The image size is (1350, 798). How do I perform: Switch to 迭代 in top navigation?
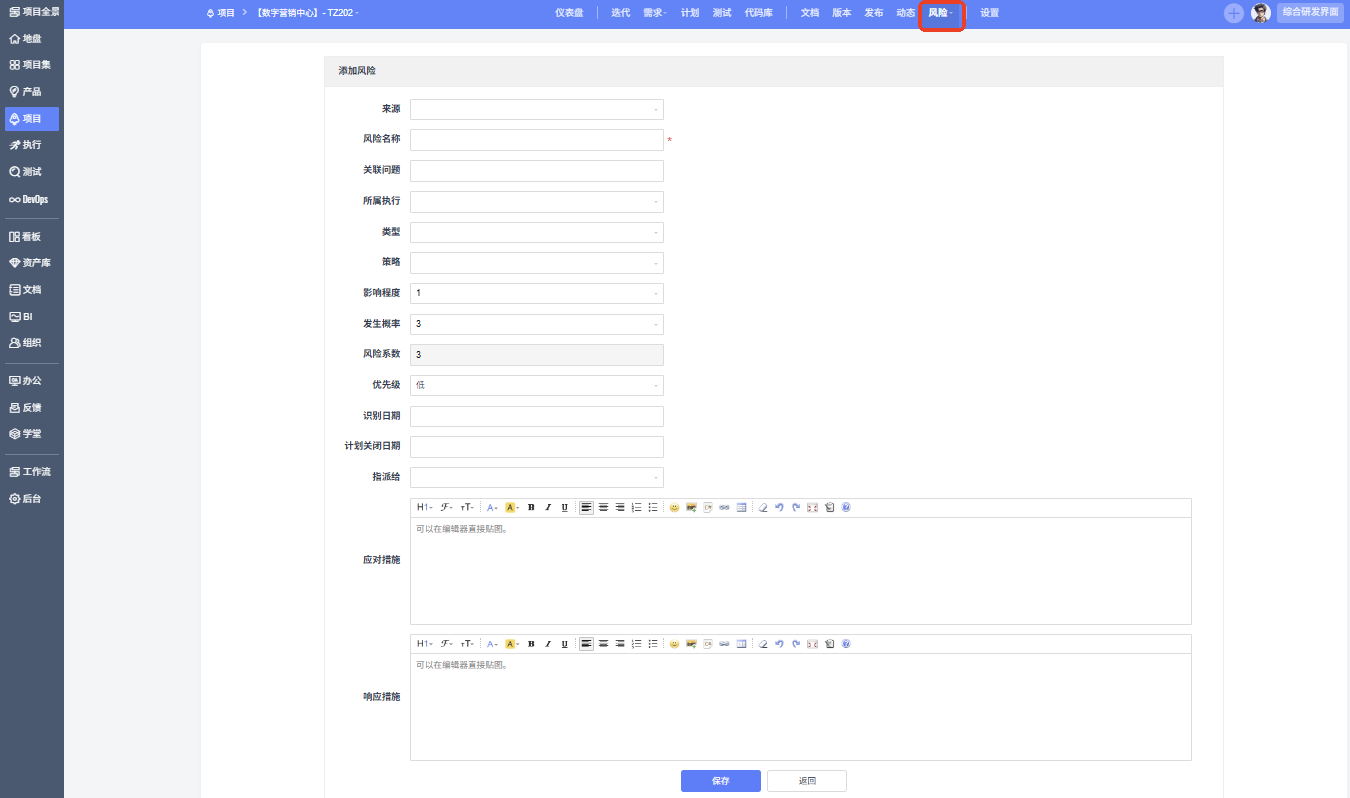[x=620, y=13]
